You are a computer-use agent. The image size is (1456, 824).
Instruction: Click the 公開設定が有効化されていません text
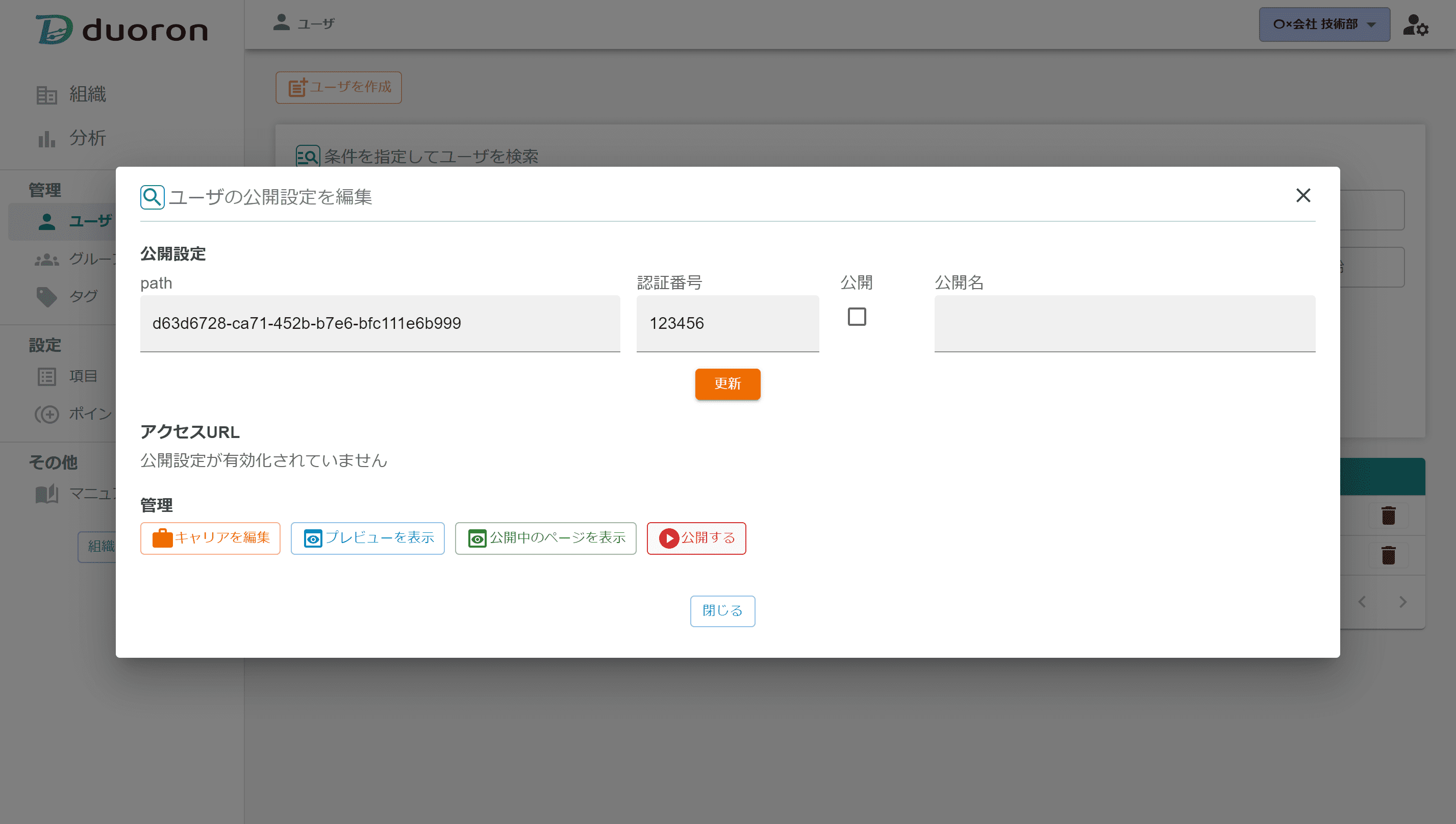click(x=264, y=460)
